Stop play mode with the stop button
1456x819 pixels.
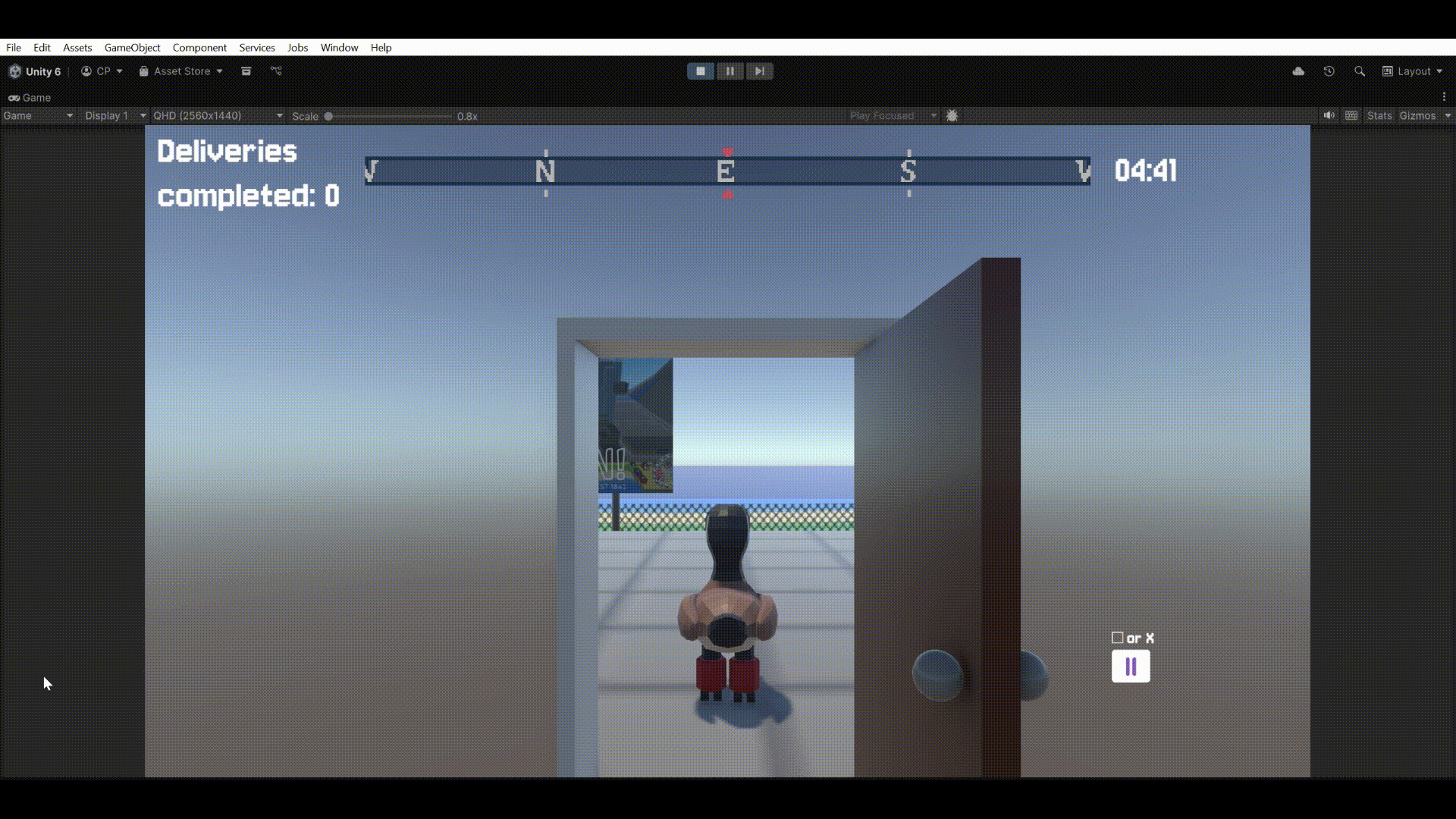click(x=701, y=71)
